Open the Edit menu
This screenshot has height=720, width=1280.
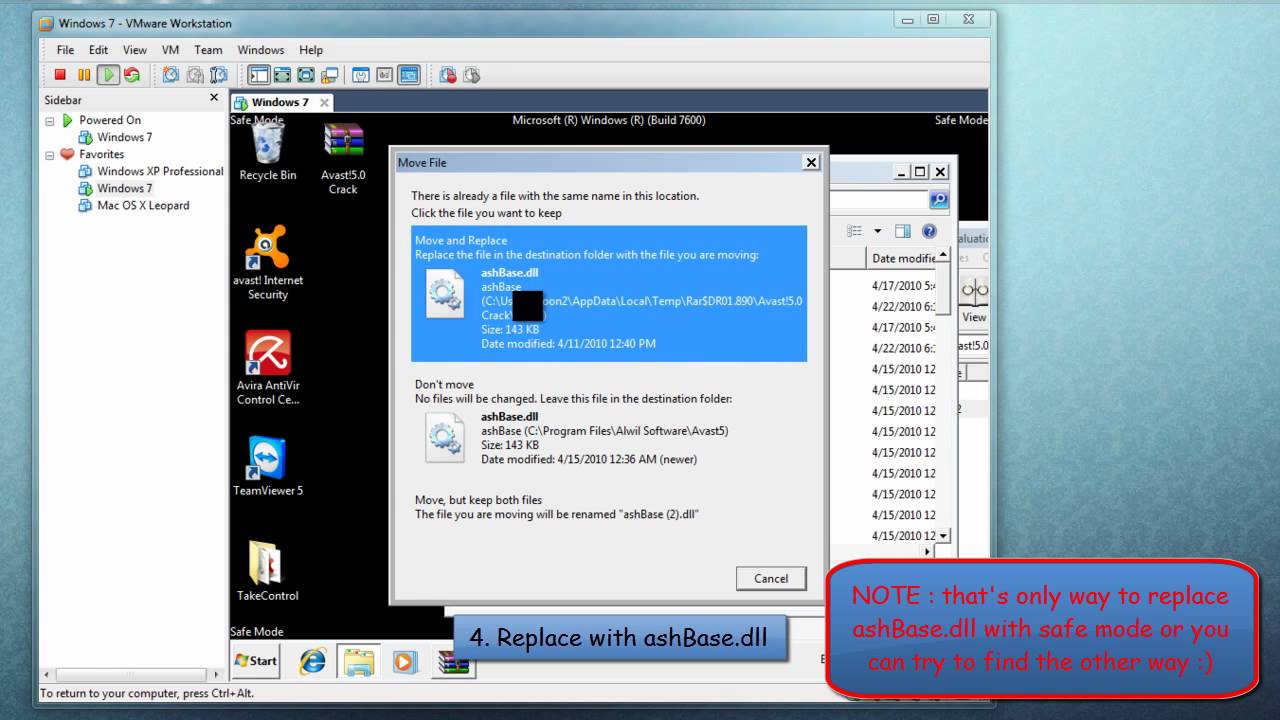[98, 50]
